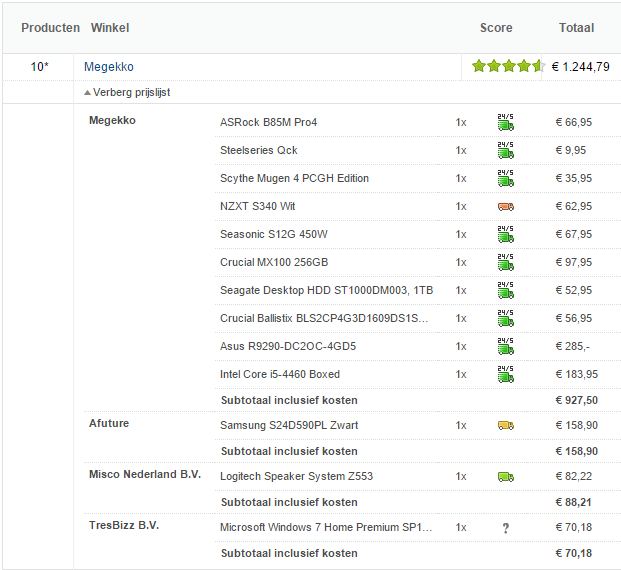
Task: Click the Score column header
Action: pyautogui.click(x=496, y=28)
